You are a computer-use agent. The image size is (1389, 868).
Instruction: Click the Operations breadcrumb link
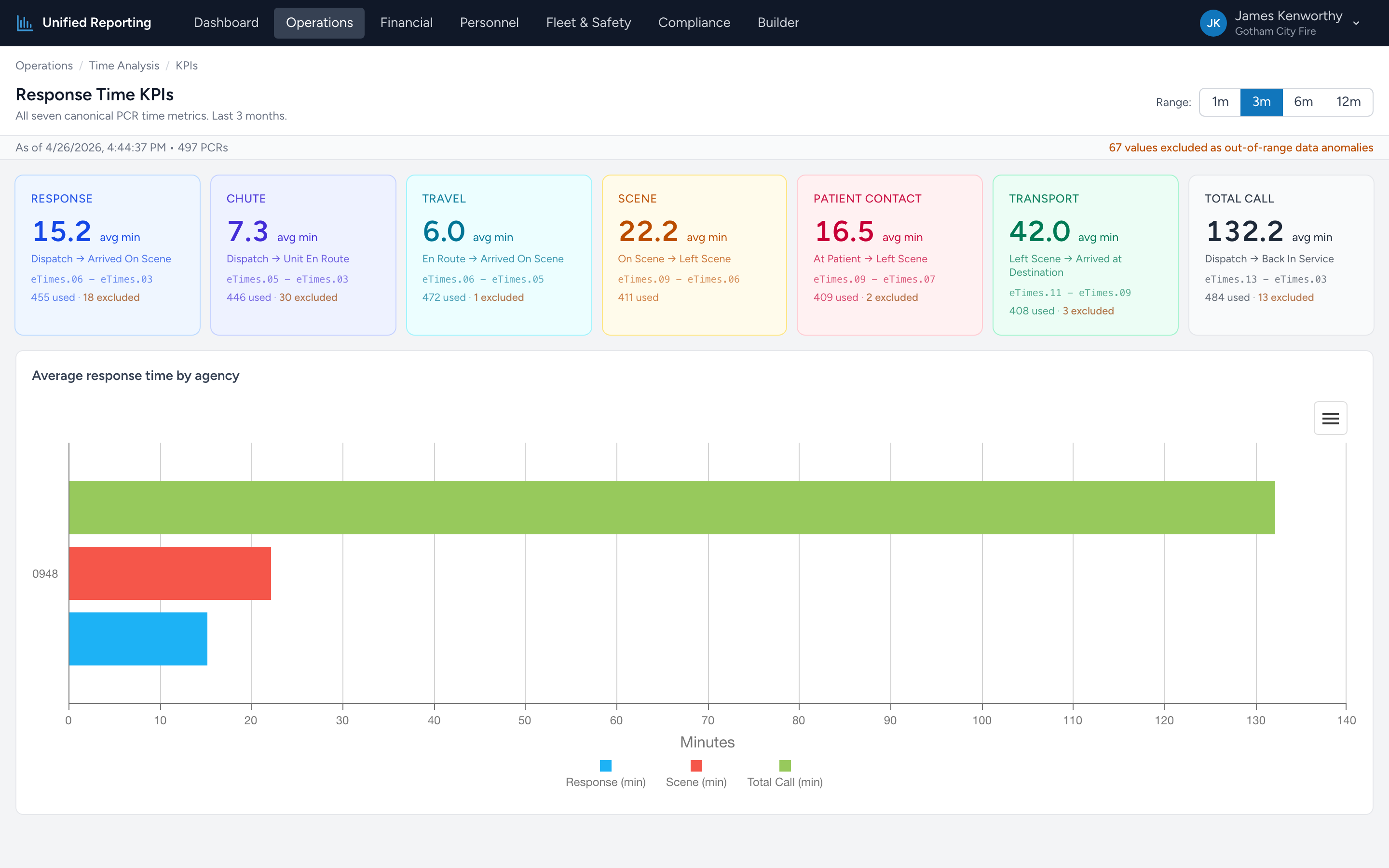pyautogui.click(x=44, y=66)
